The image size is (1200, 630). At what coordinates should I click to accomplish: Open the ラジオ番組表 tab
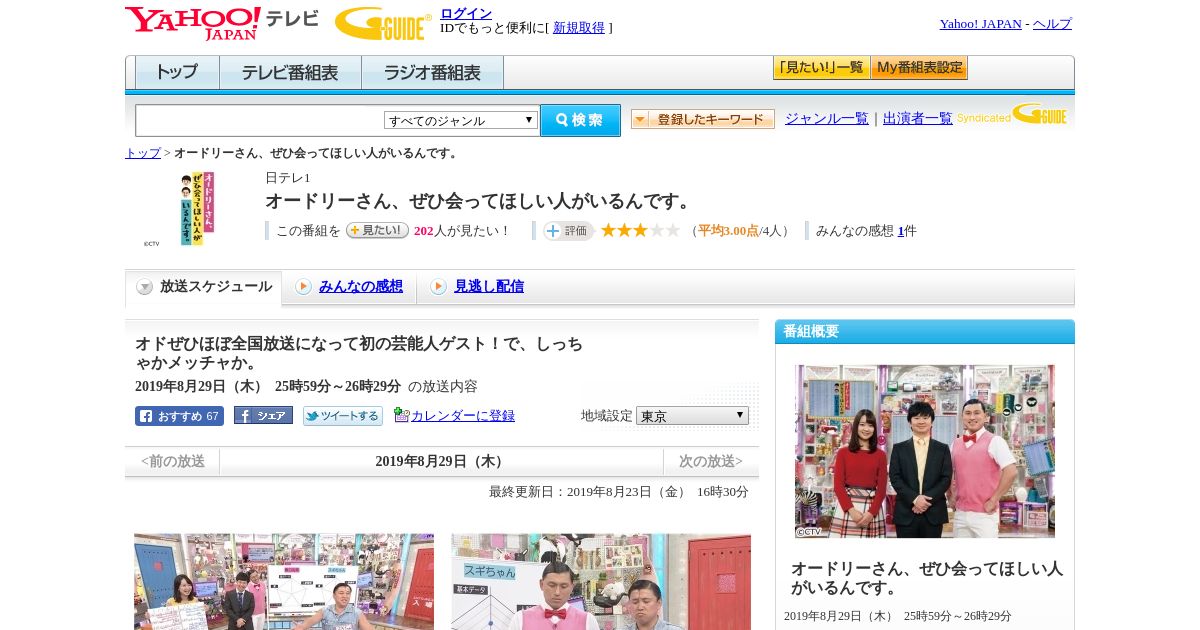(432, 72)
